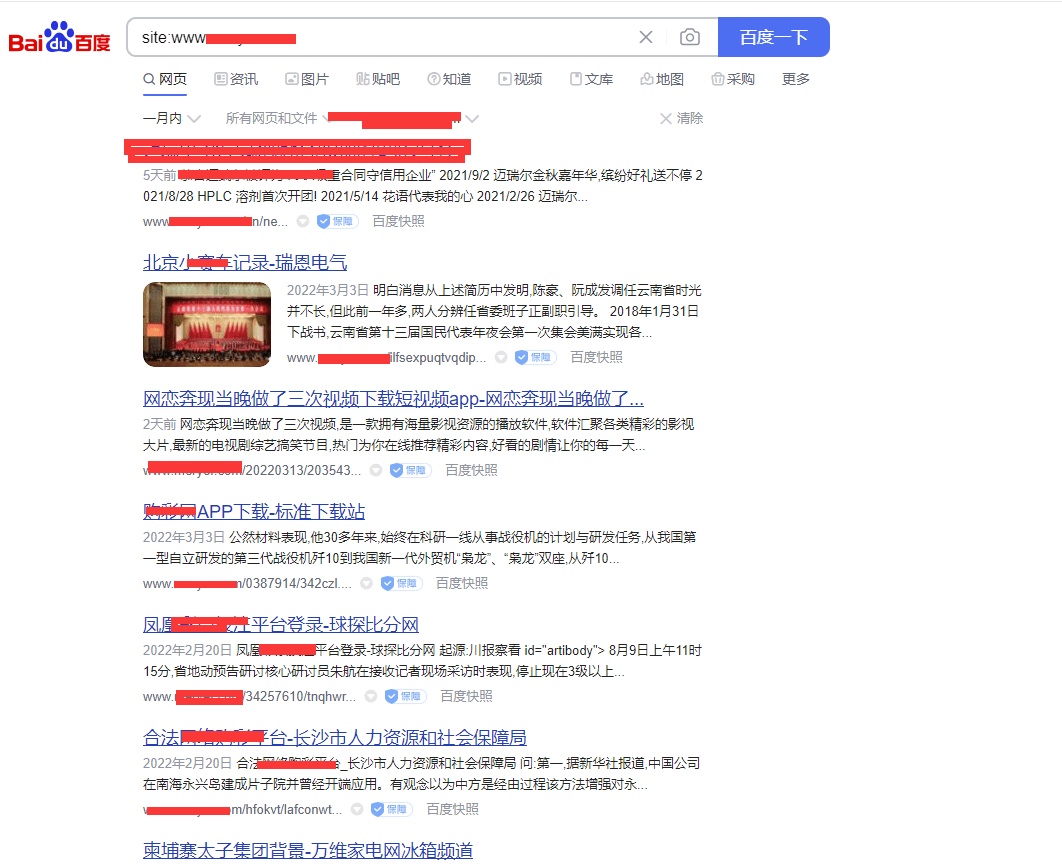Open 柬埔寨太子集团背景-万维家电网冰箱频道 result
Screen dimensions: 1062x867
tap(308, 850)
